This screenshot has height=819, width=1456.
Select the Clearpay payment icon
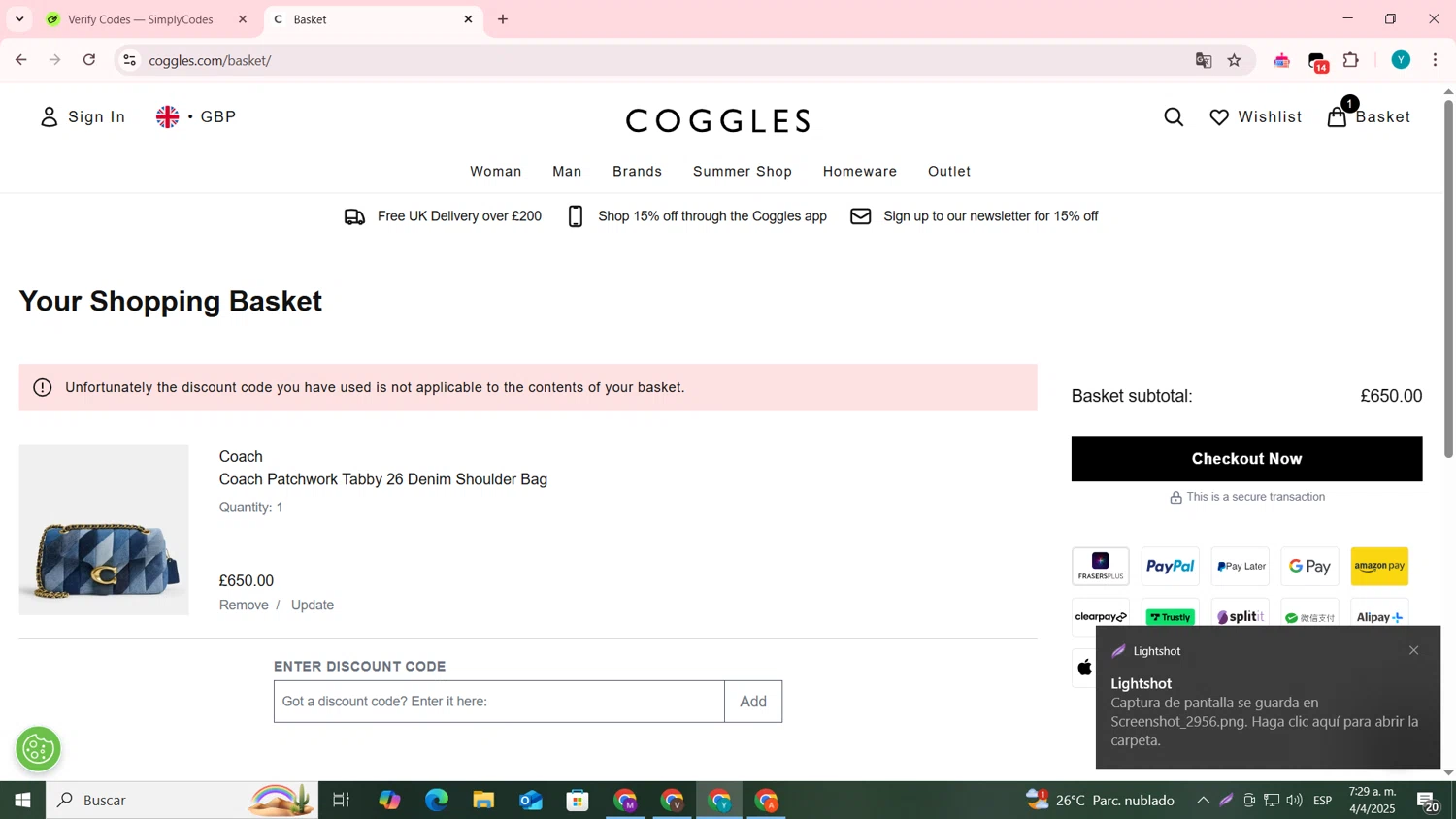[1101, 616]
